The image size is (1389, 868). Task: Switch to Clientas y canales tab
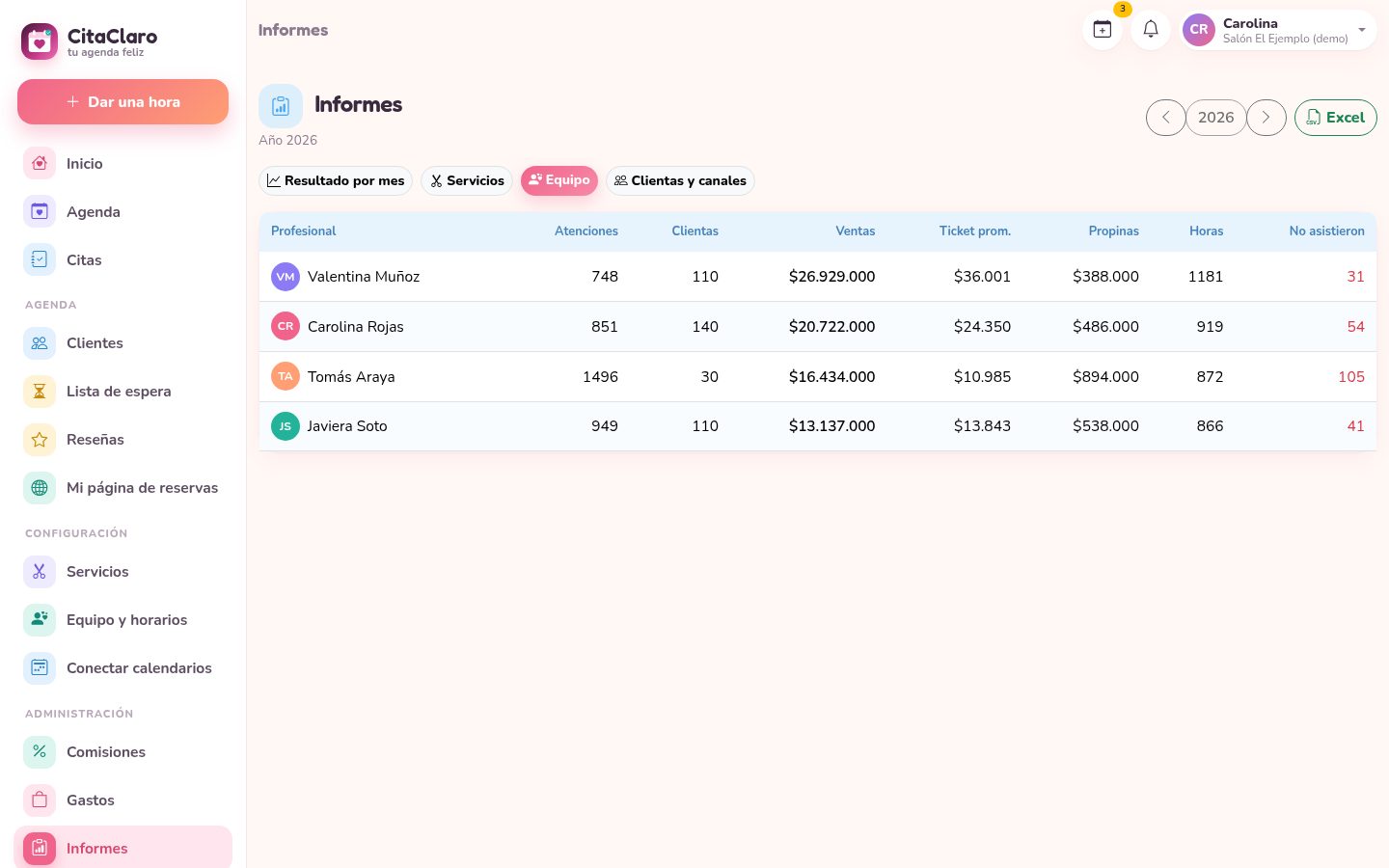click(680, 180)
